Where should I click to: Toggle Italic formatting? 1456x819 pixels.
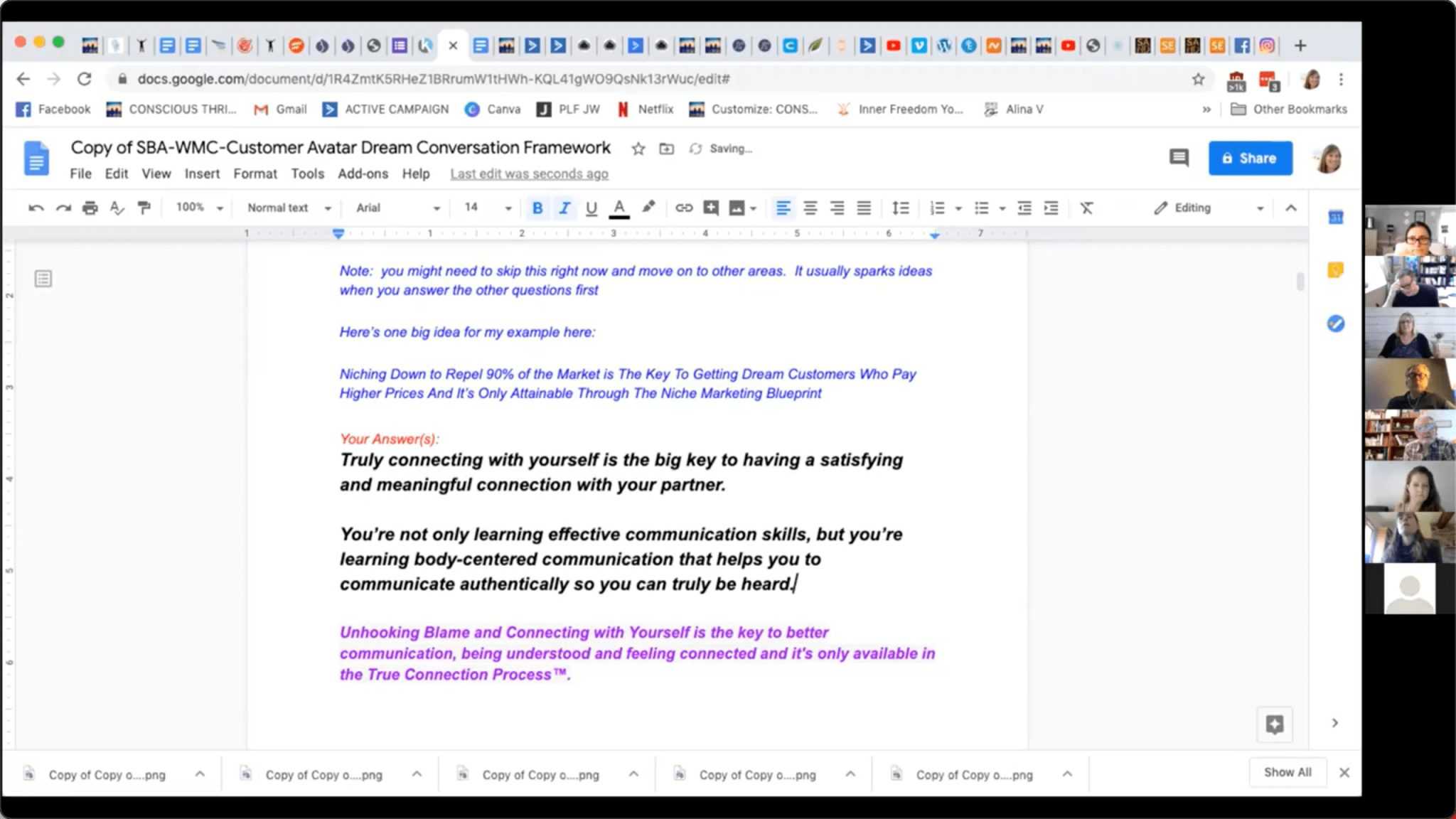click(x=564, y=208)
